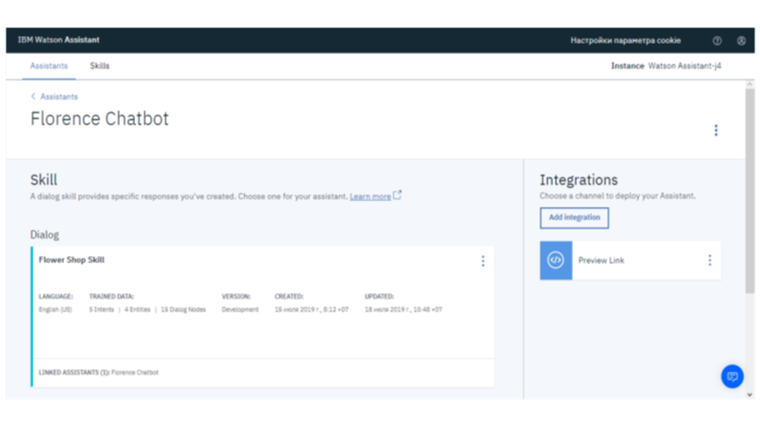Click the page's vertical scrollbar
Image resolution: width=760 pixels, height=427 pixels.
(750, 190)
